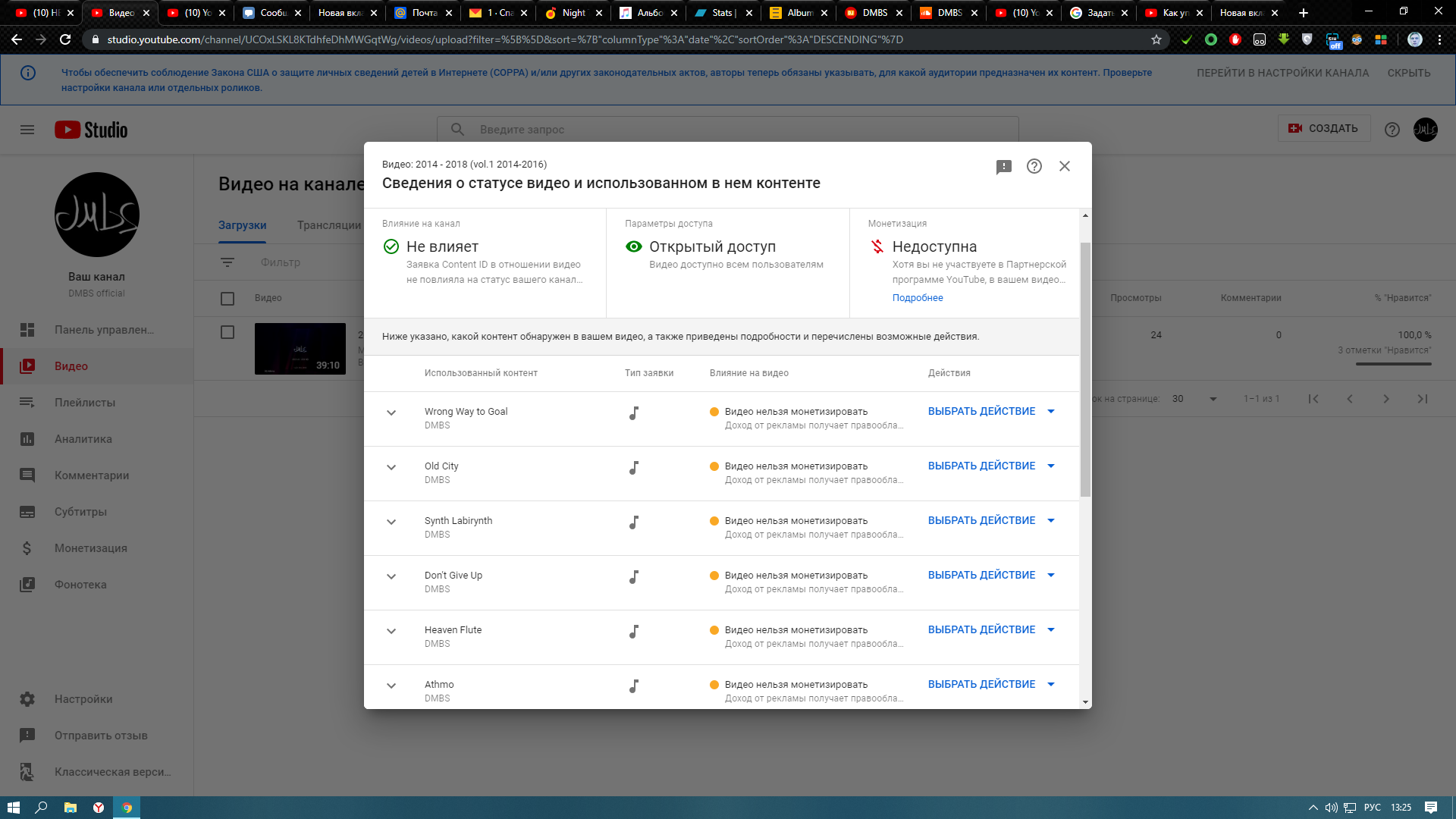The width and height of the screenshot is (1456, 819).
Task: Open action dropdown for Heaven Flute
Action: pyautogui.click(x=991, y=629)
